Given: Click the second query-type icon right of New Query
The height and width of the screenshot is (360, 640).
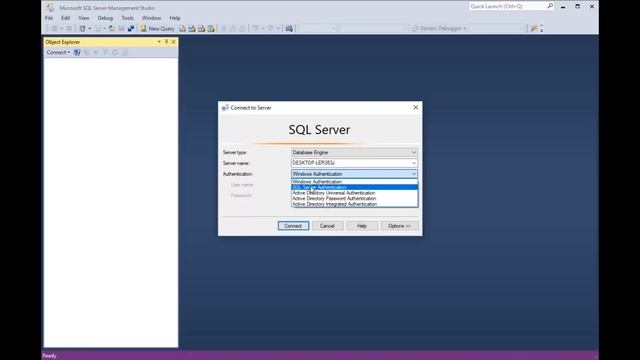Looking at the screenshot, I should point(192,29).
